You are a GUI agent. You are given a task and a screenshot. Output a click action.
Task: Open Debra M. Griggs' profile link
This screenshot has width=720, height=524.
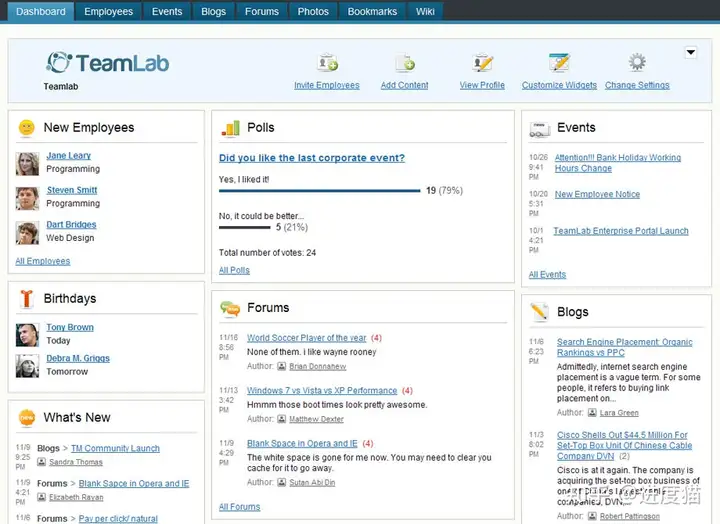tap(78, 358)
